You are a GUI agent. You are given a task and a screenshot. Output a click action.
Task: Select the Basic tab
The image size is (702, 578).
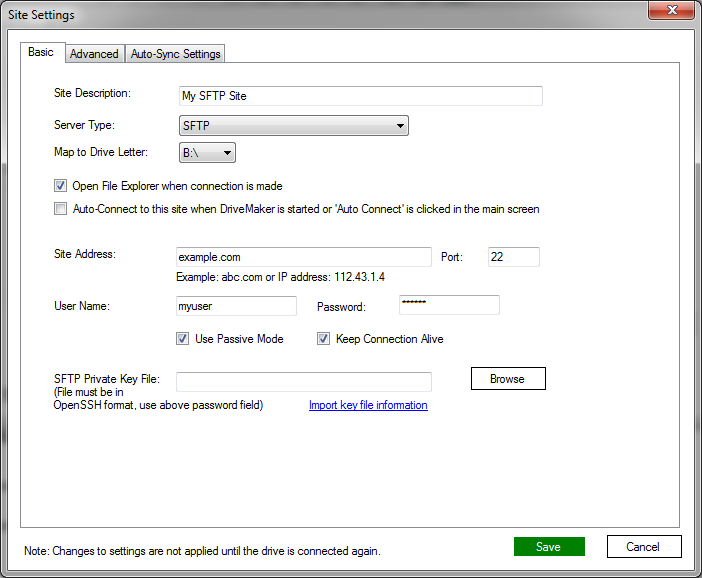coord(41,52)
